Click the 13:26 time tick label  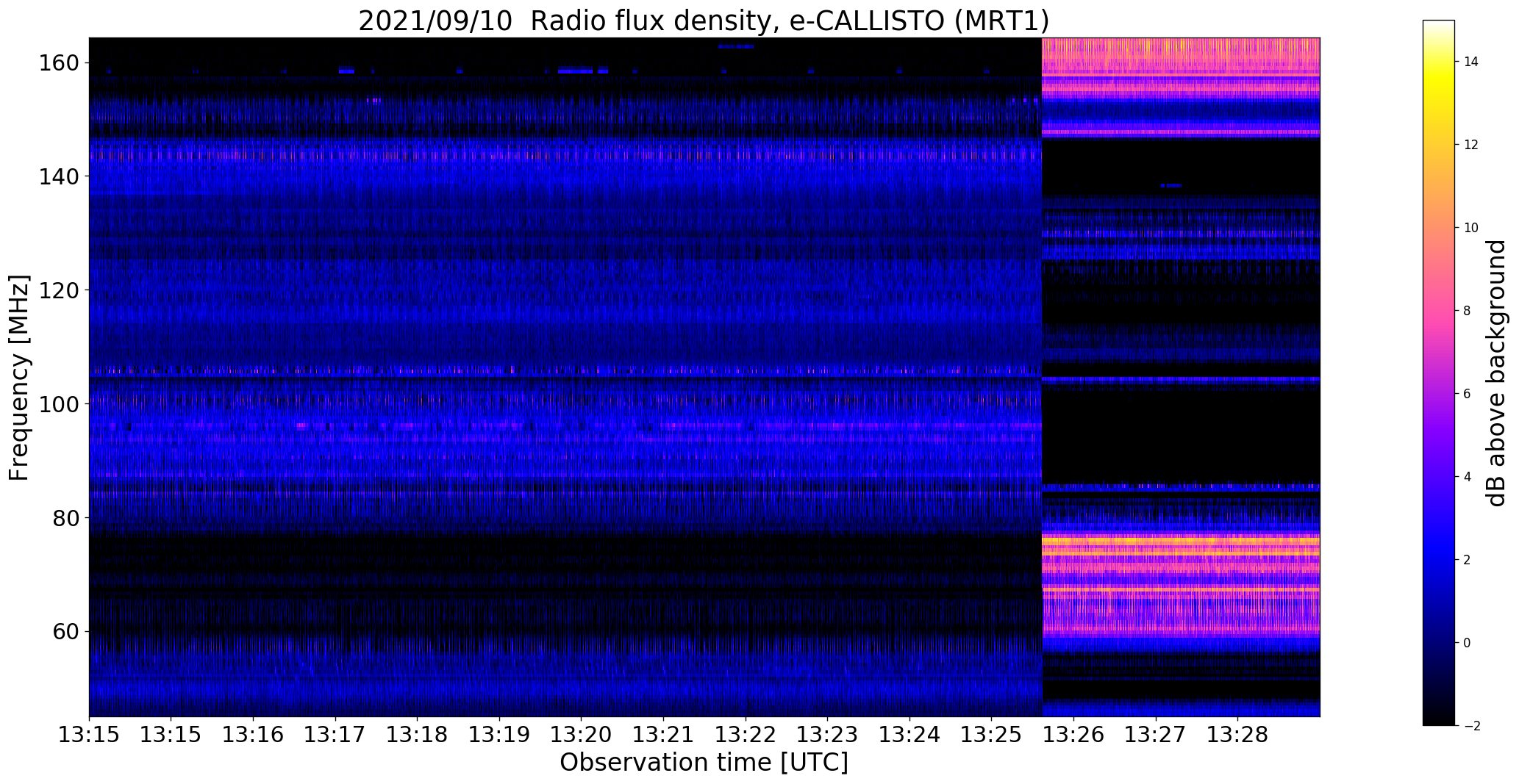coord(1074,735)
